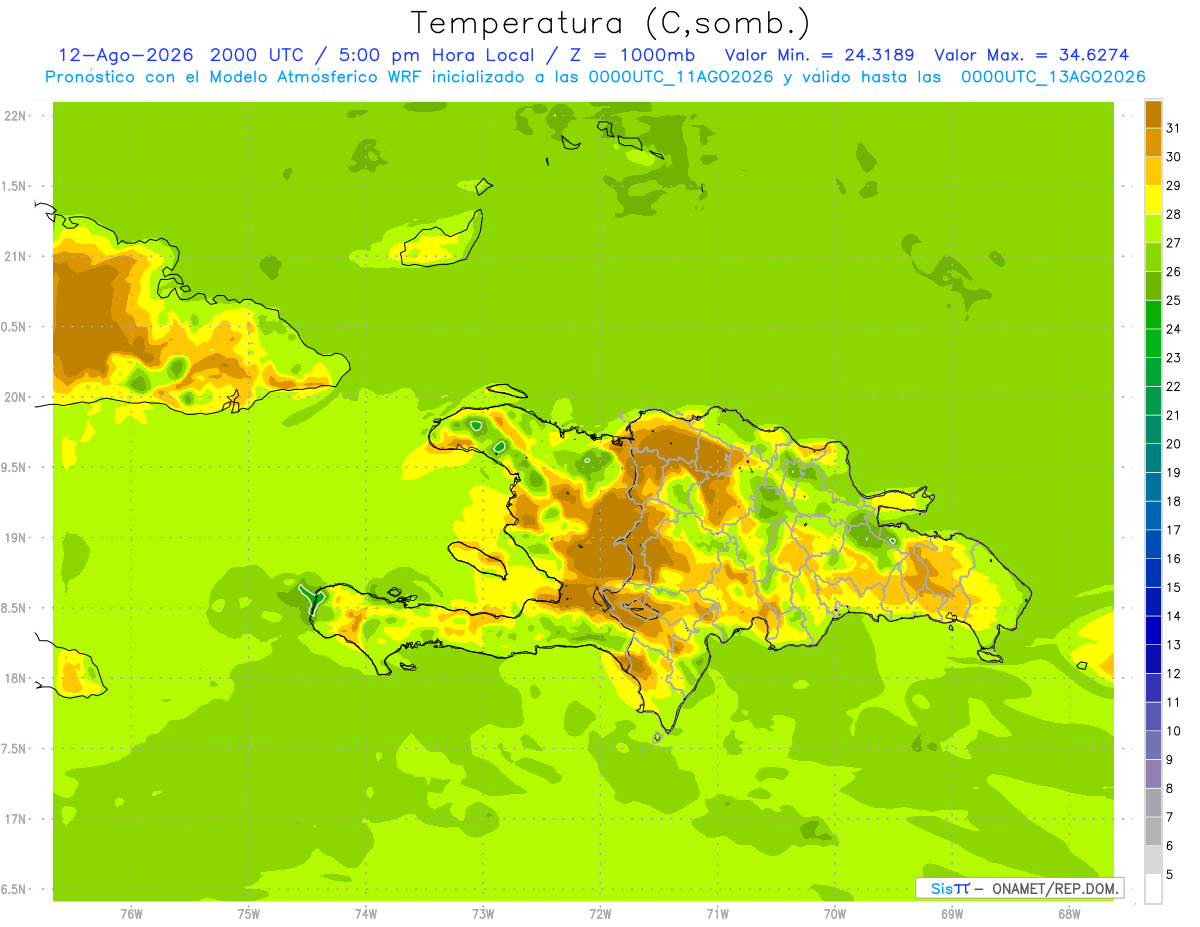This screenshot has width=1200, height=927.
Task: Click the colorbar label '11'
Action: (1173, 702)
